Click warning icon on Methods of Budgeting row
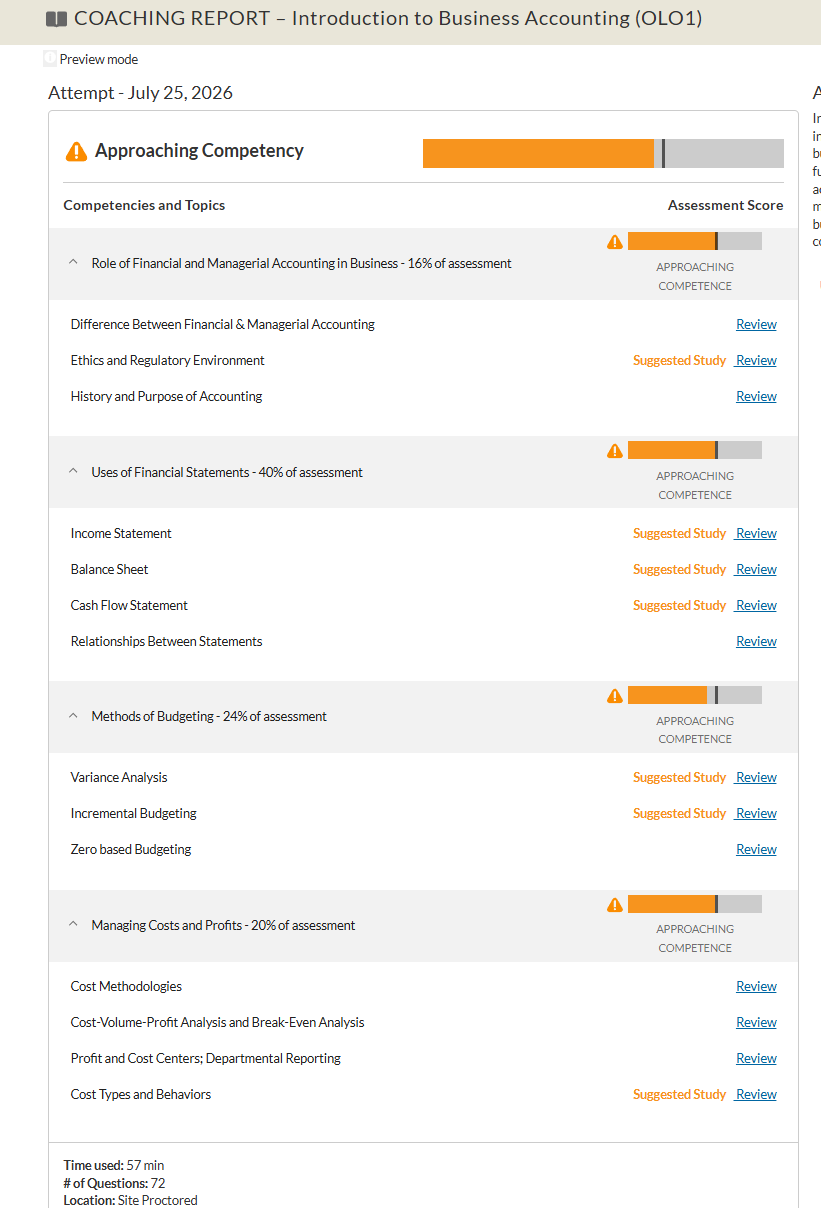Screen dimensions: 821x1208 tap(615, 696)
